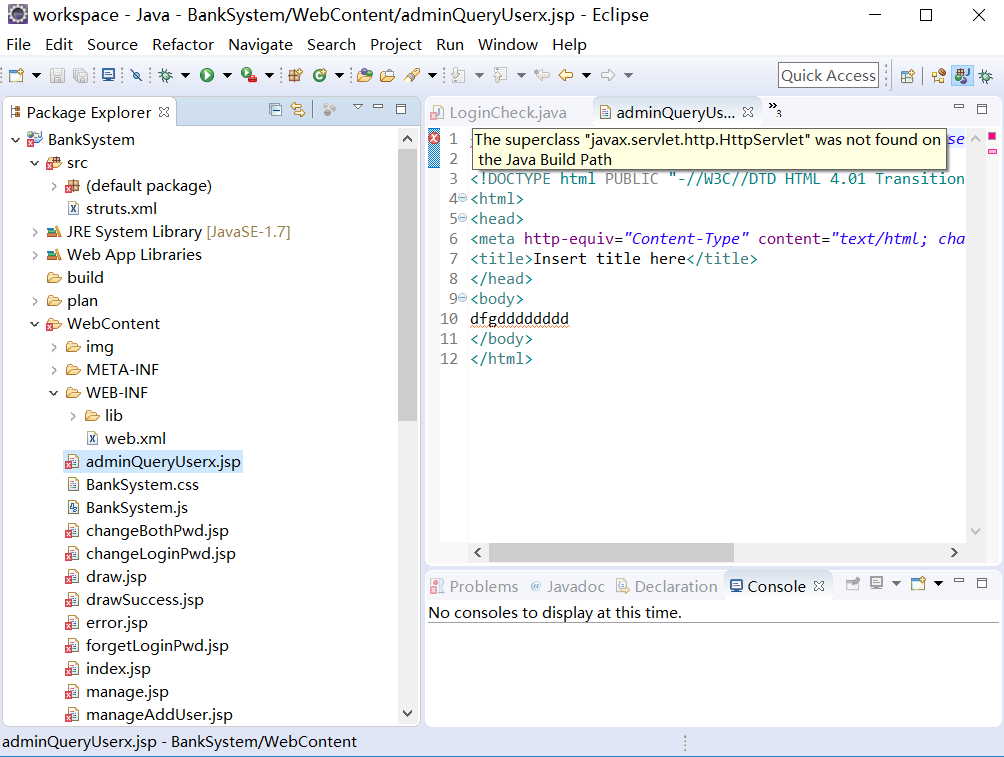Click the Open Task folder icon
Image resolution: width=1004 pixels, height=757 pixels.
tap(387, 76)
